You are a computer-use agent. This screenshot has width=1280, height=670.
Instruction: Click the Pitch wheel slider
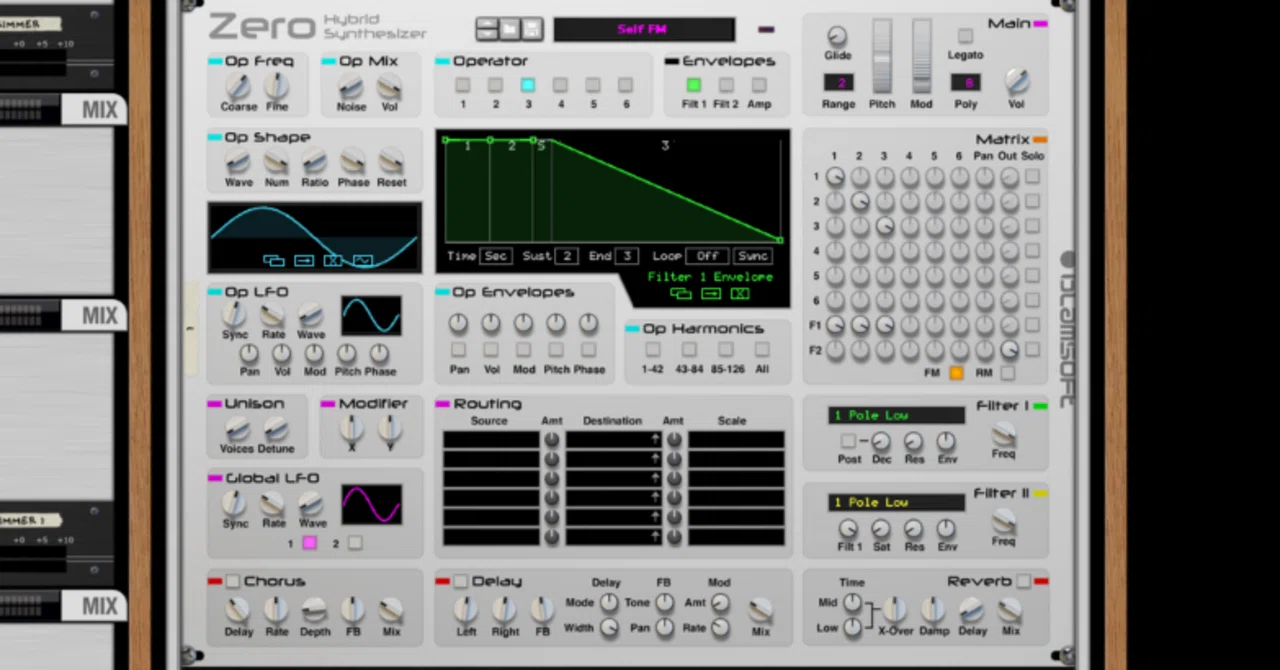coord(882,56)
